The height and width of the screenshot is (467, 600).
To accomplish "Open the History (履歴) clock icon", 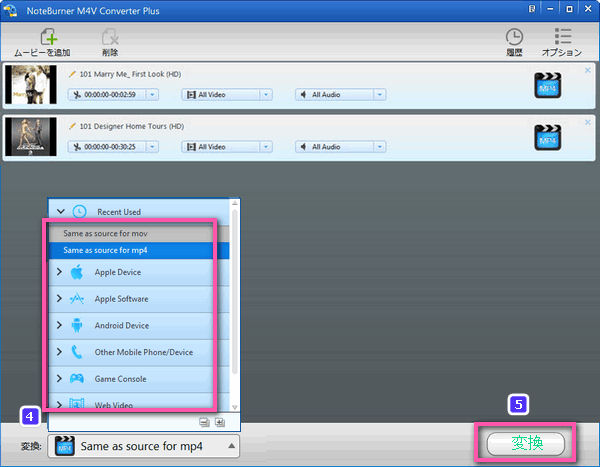I will point(514,37).
